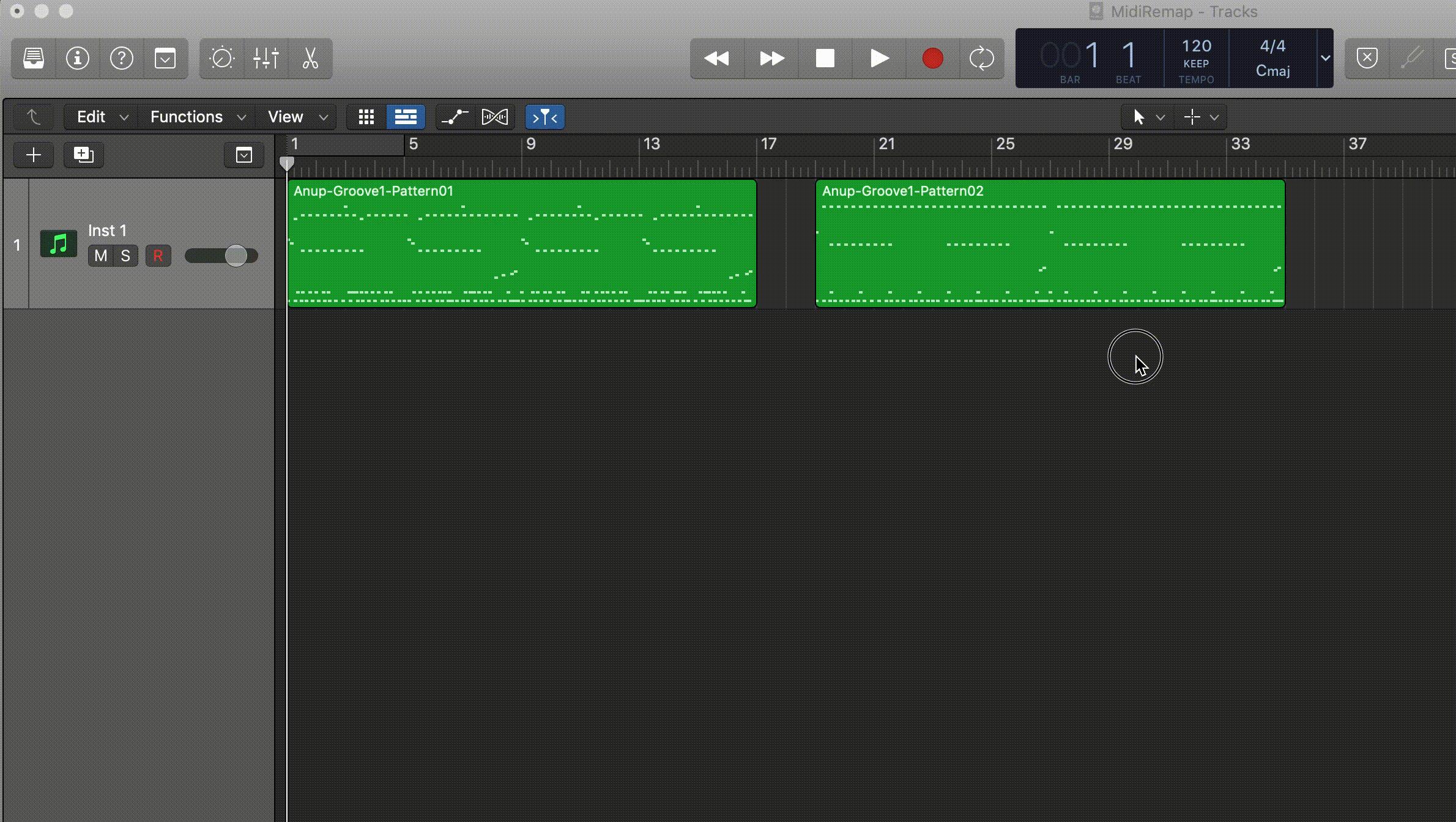Toggle Catch playhead button
1456x822 pixels.
pyautogui.click(x=544, y=117)
